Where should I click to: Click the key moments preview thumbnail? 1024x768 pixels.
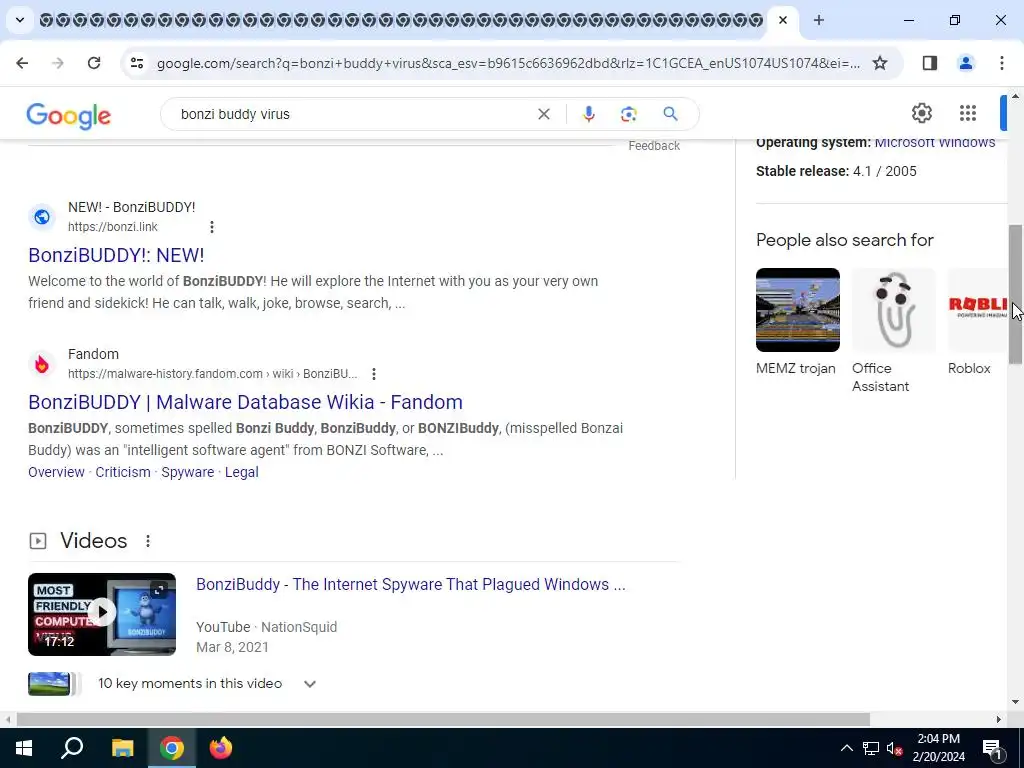click(x=49, y=684)
